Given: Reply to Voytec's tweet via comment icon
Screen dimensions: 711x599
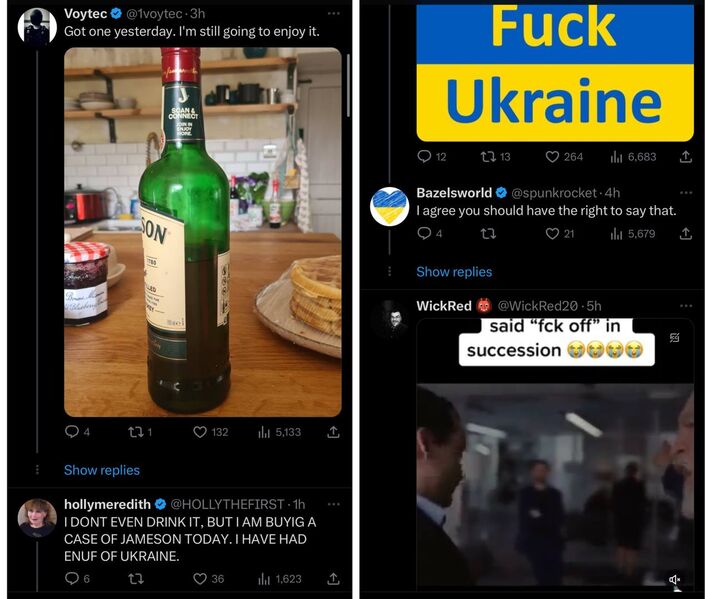Looking at the screenshot, I should (x=72, y=432).
